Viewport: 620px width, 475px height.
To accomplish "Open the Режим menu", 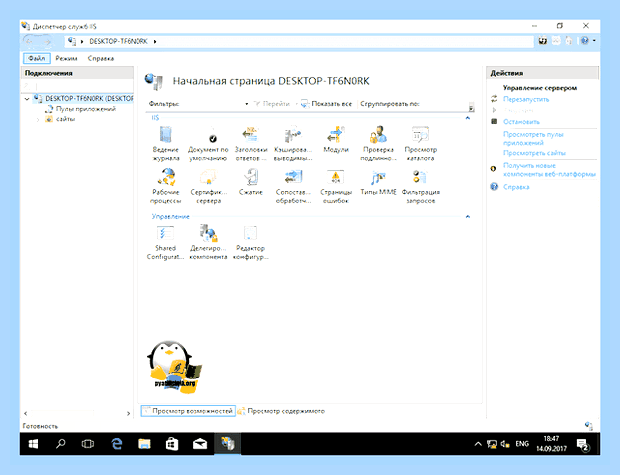I will (x=66, y=58).
